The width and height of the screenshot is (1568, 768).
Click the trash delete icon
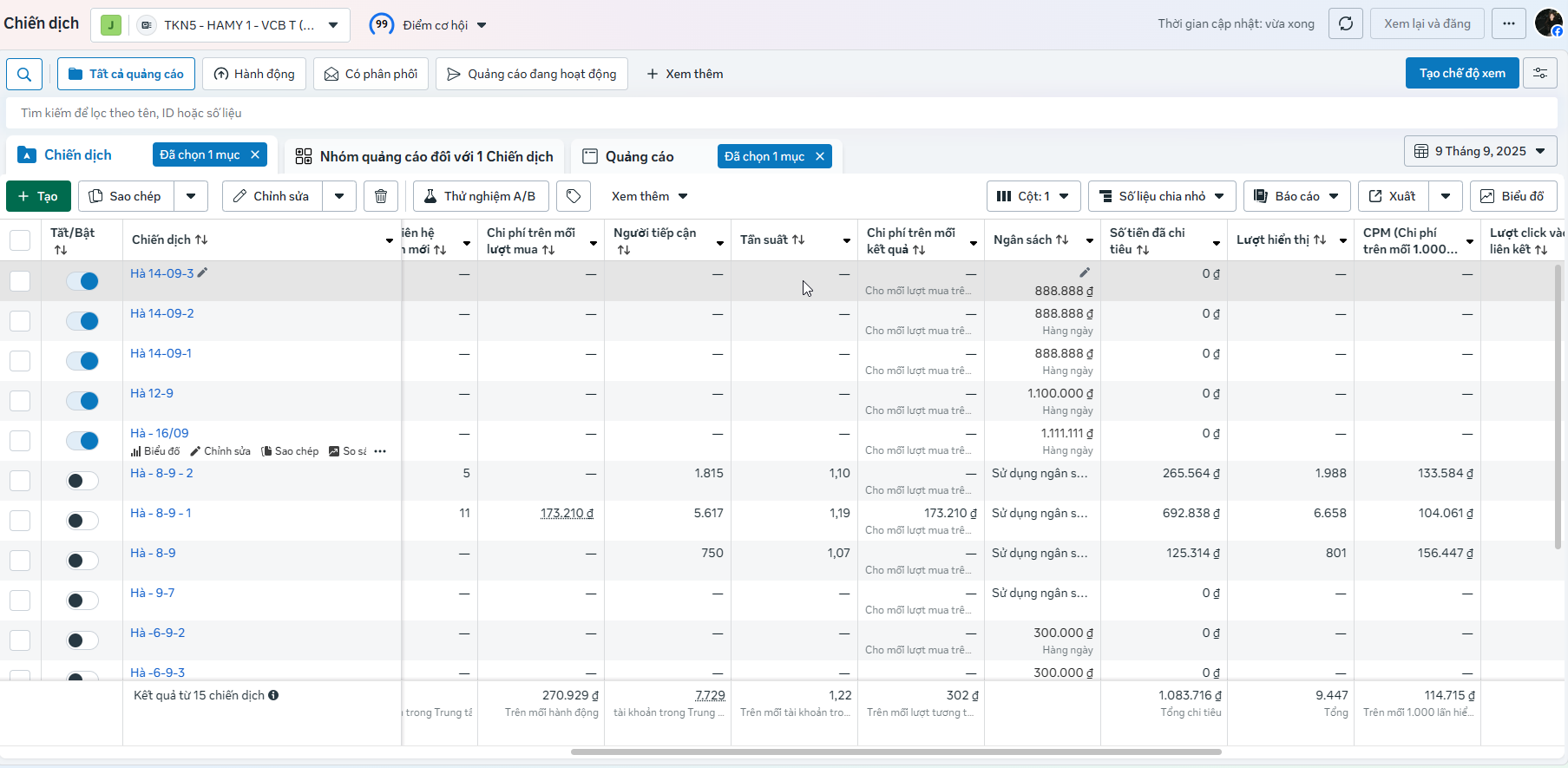(x=381, y=196)
